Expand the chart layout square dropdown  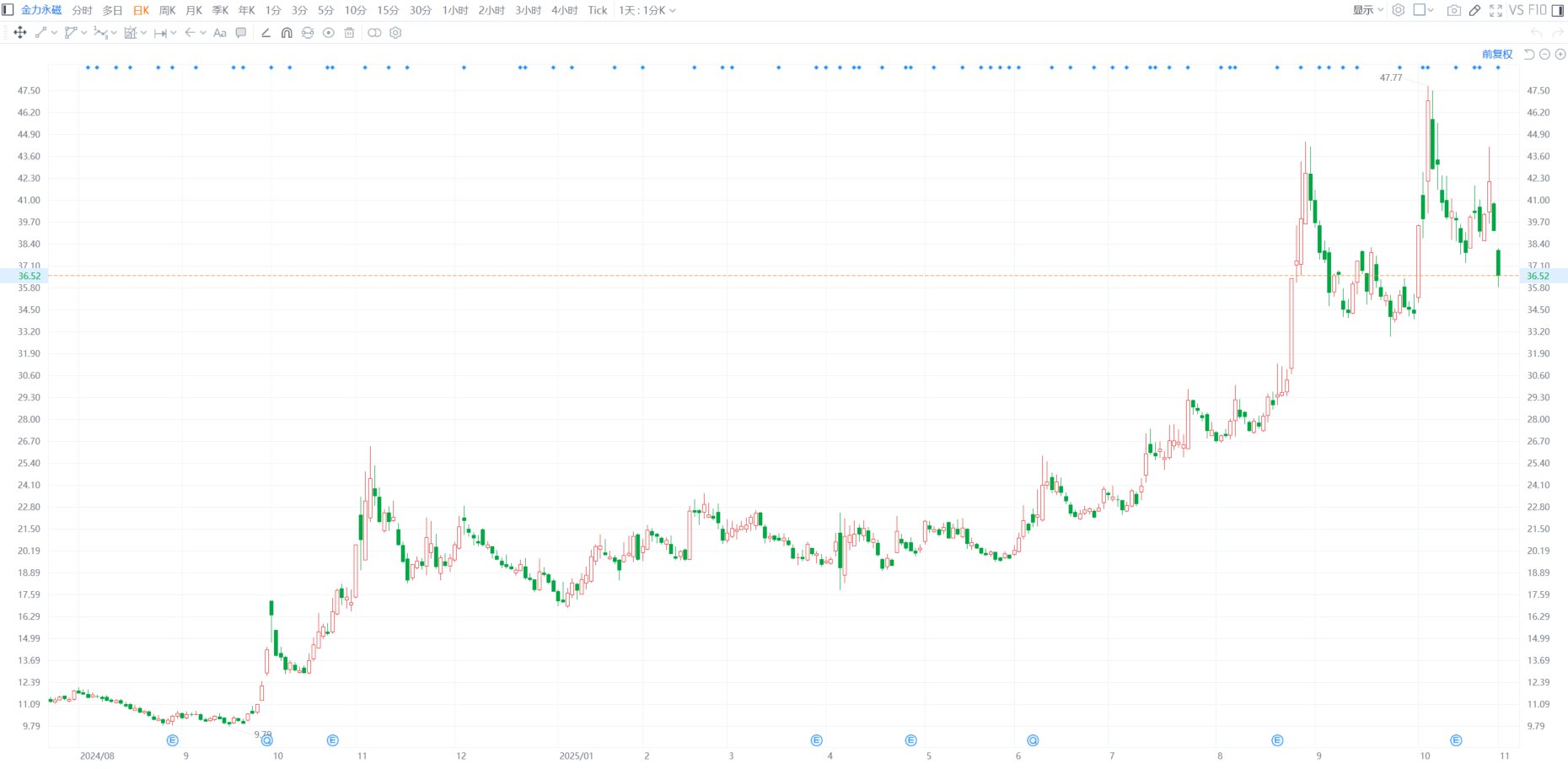[x=1423, y=10]
